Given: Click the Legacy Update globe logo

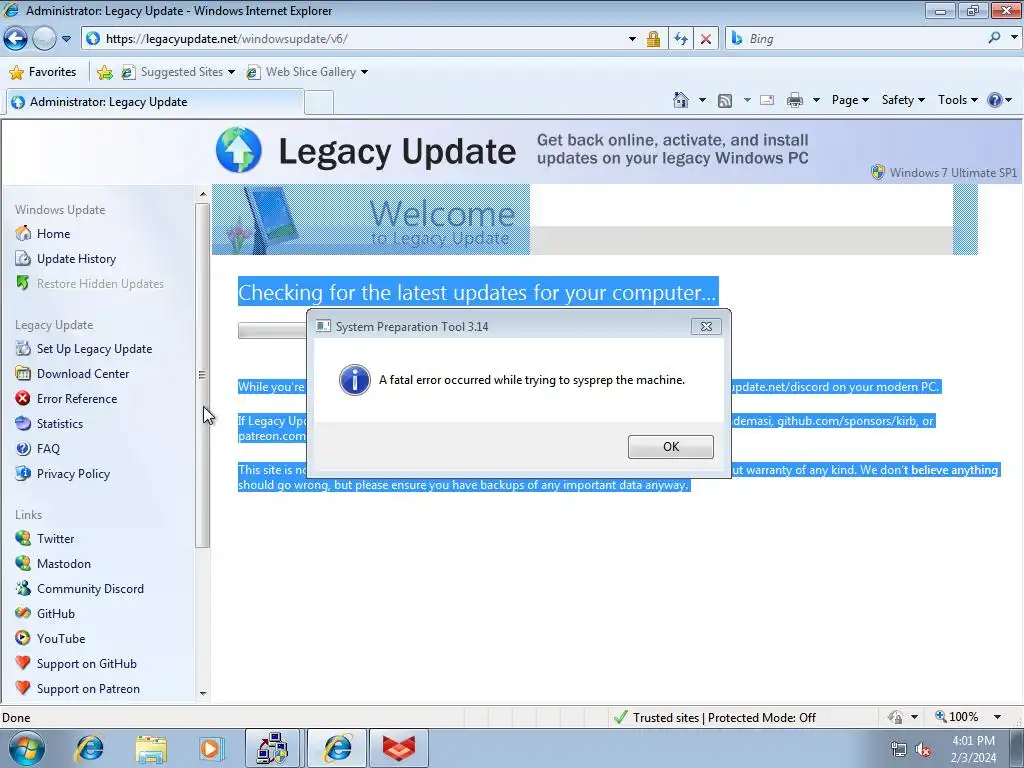Looking at the screenshot, I should [239, 150].
